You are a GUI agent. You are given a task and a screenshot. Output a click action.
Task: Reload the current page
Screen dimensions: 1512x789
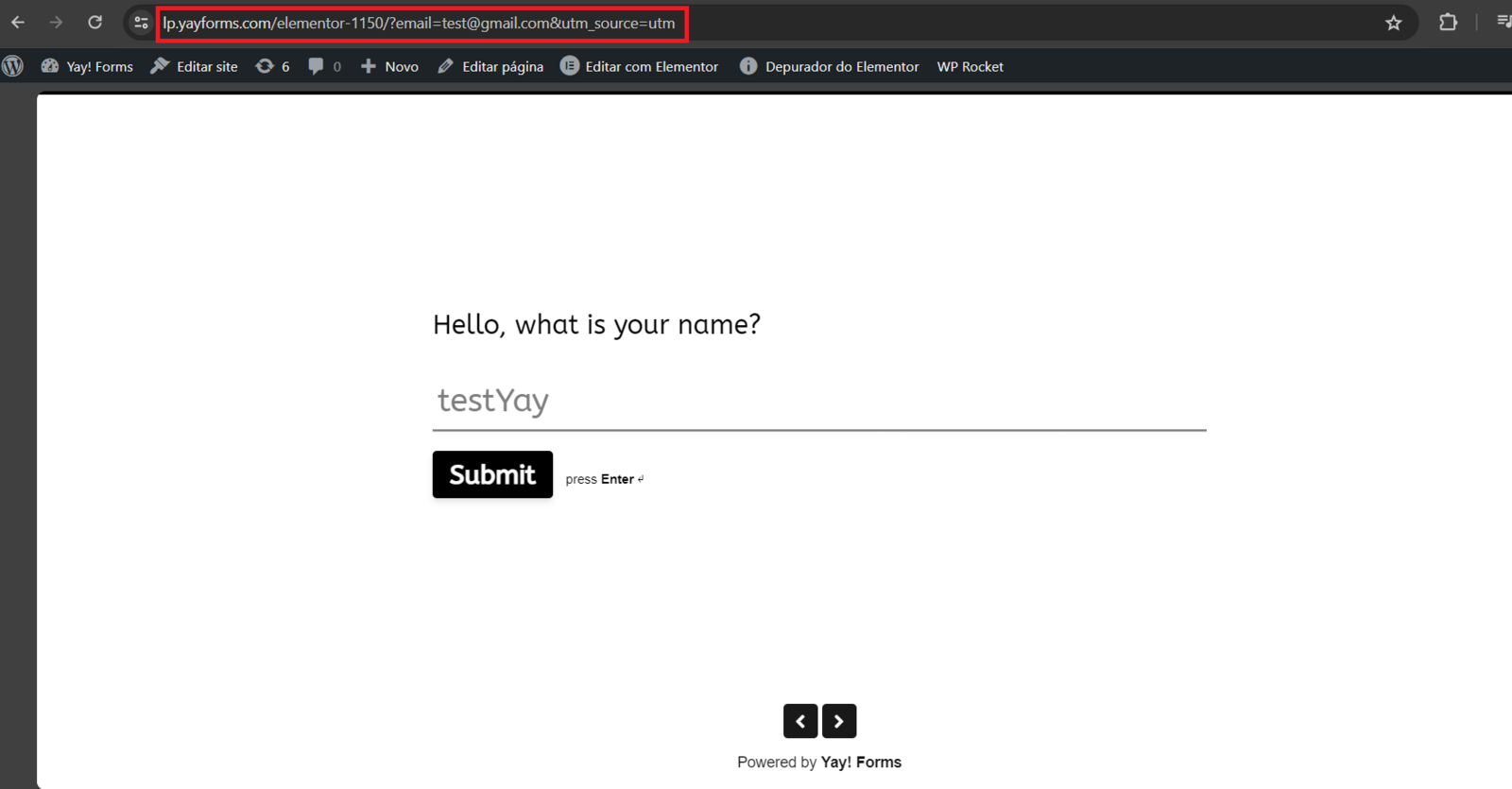(94, 23)
